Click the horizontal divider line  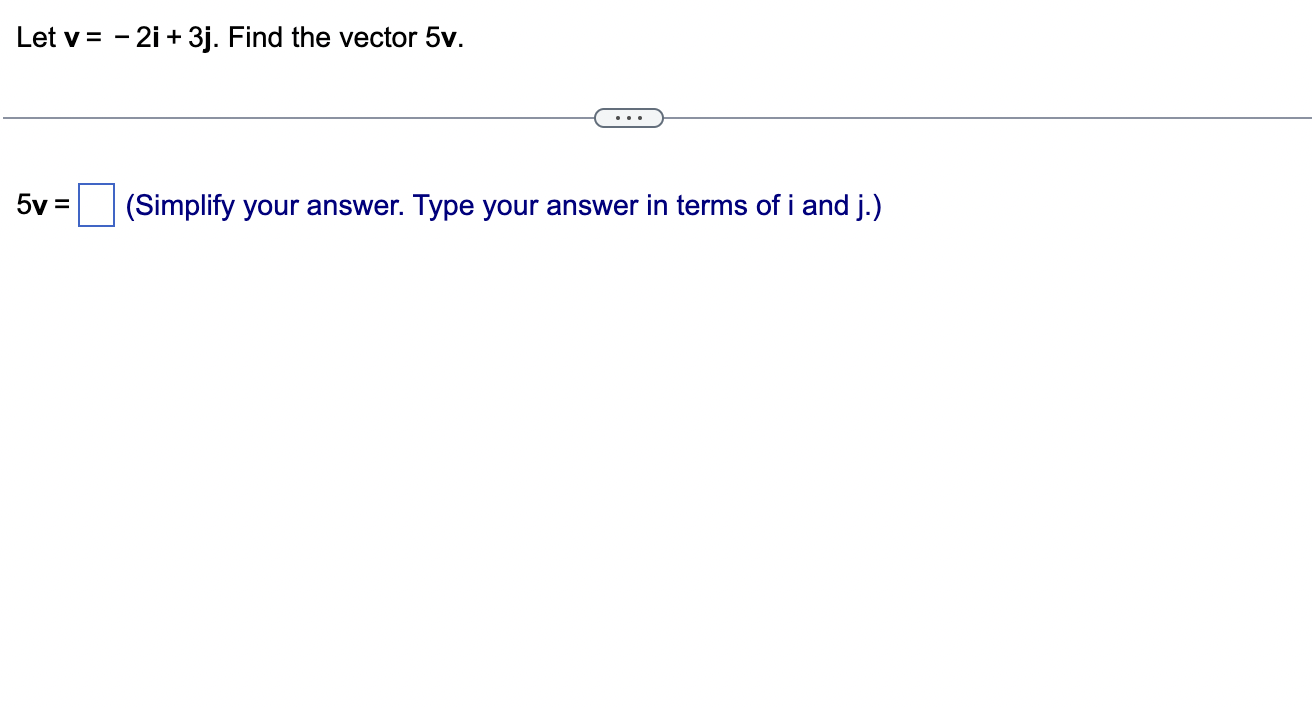(300, 117)
